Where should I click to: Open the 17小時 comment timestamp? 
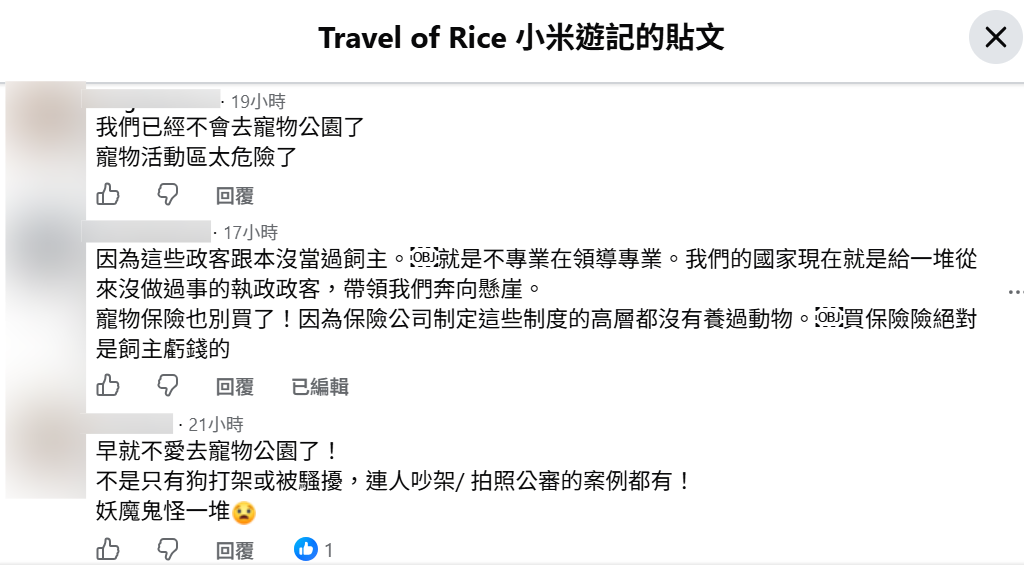point(251,232)
